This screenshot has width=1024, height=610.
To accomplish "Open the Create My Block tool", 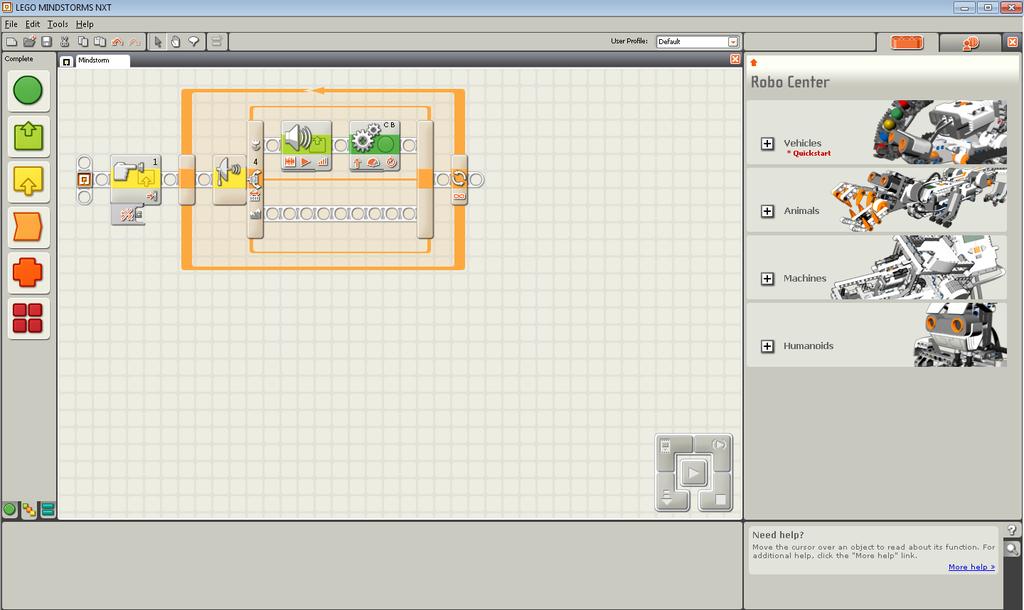I will coord(216,42).
